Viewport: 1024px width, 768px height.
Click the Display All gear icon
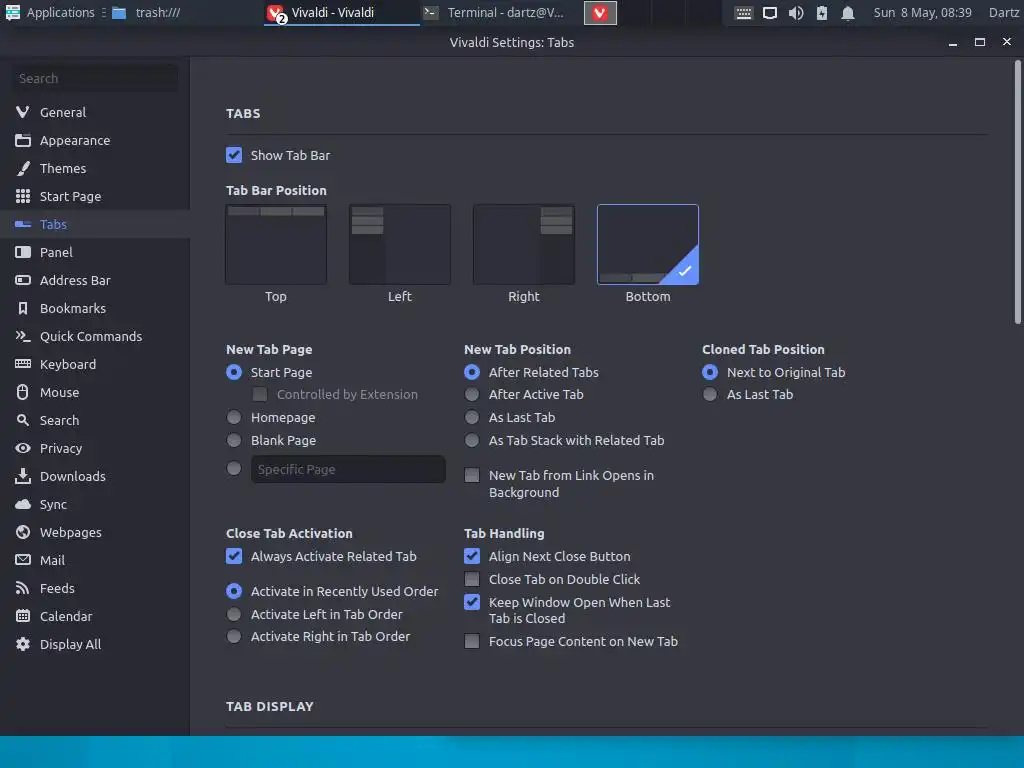(x=23, y=644)
